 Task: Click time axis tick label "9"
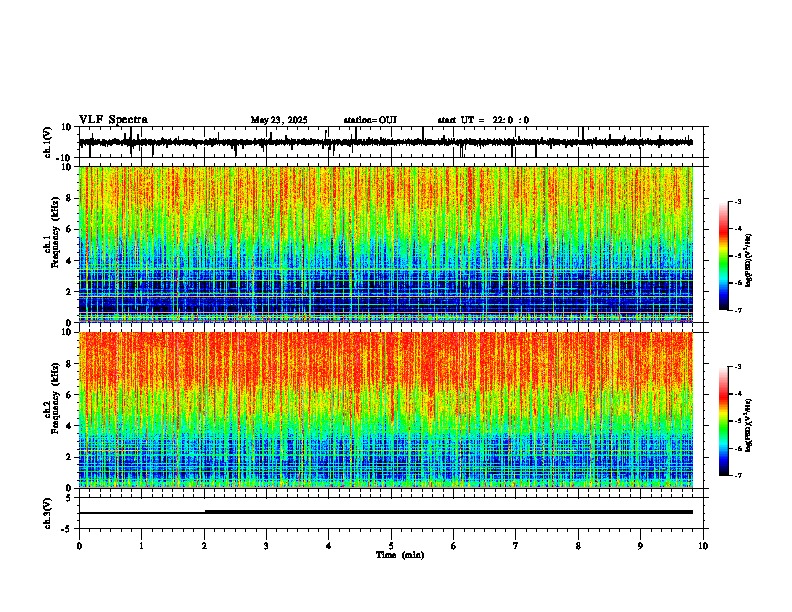(640, 546)
